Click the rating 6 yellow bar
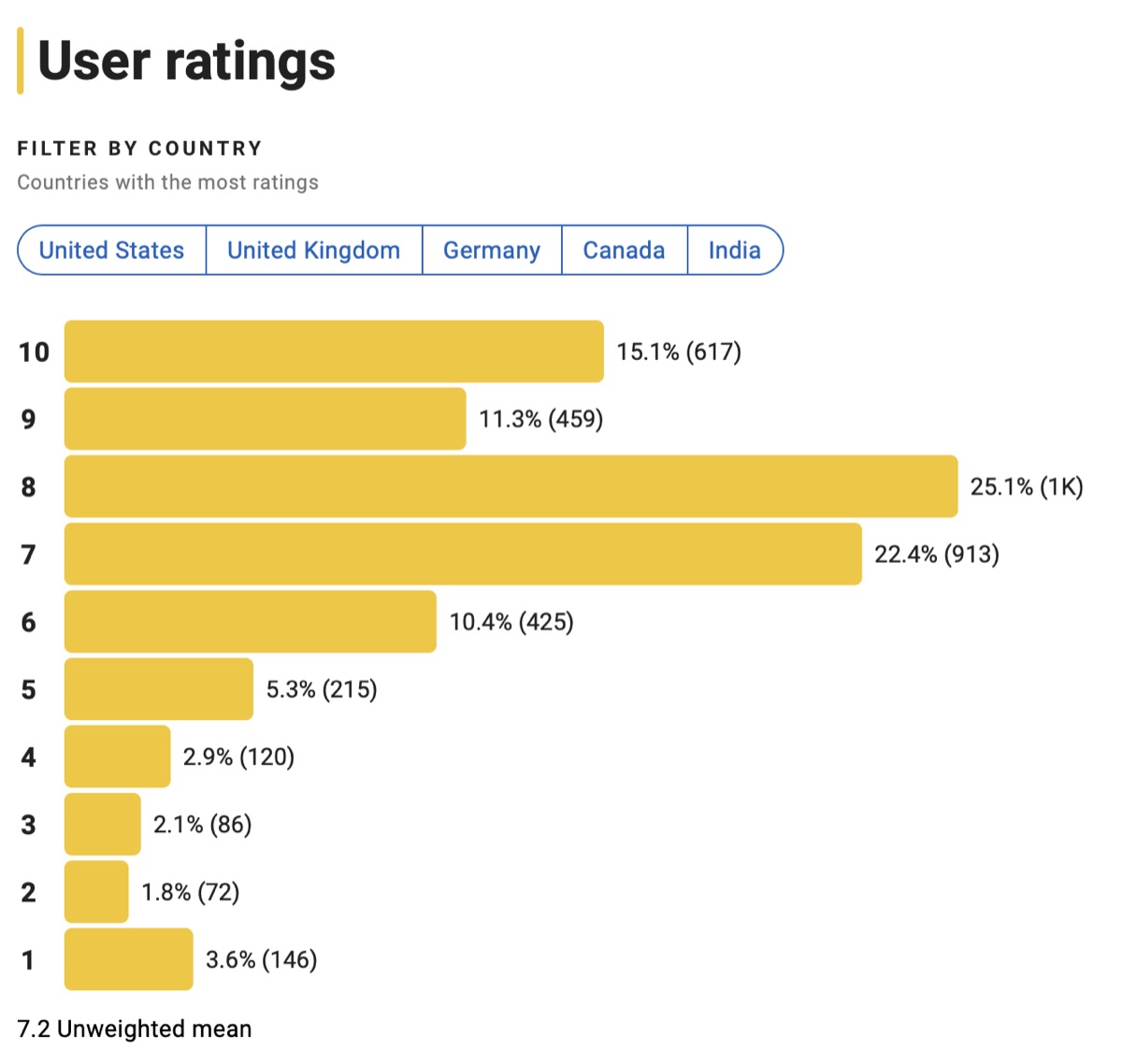This screenshot has height=1064, width=1122. 250,622
